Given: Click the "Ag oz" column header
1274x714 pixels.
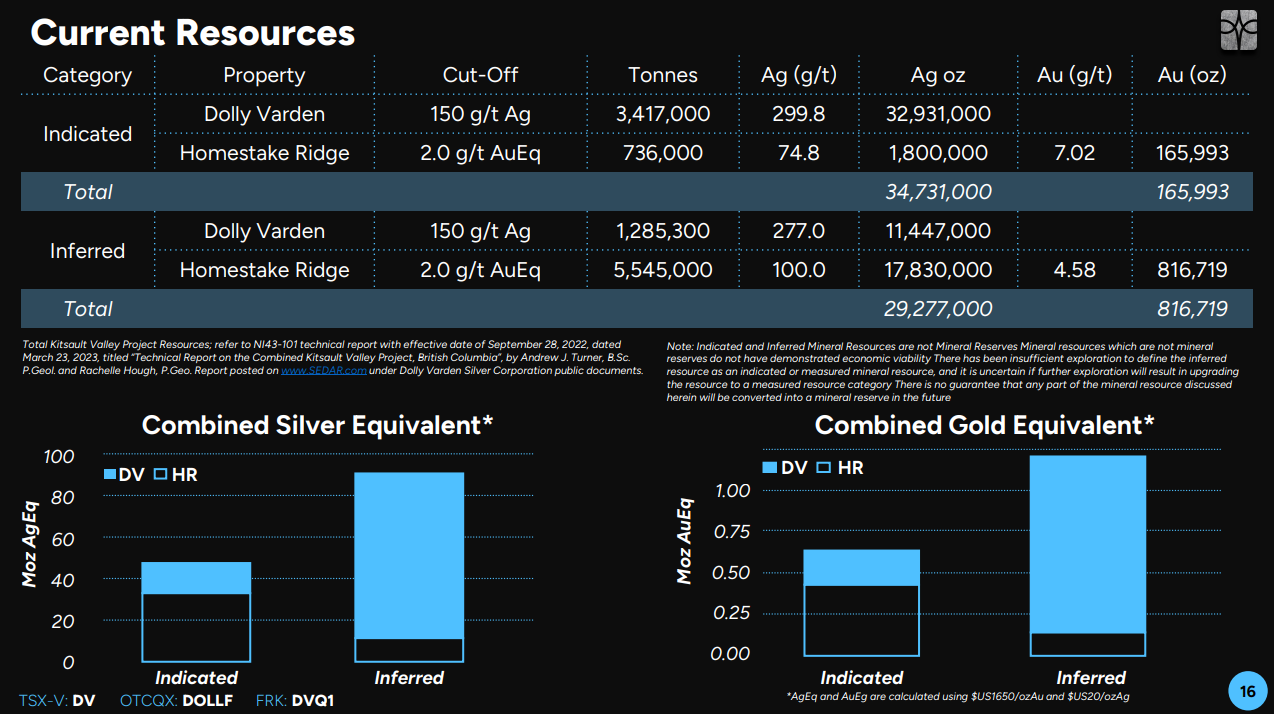Looking at the screenshot, I should click(938, 75).
